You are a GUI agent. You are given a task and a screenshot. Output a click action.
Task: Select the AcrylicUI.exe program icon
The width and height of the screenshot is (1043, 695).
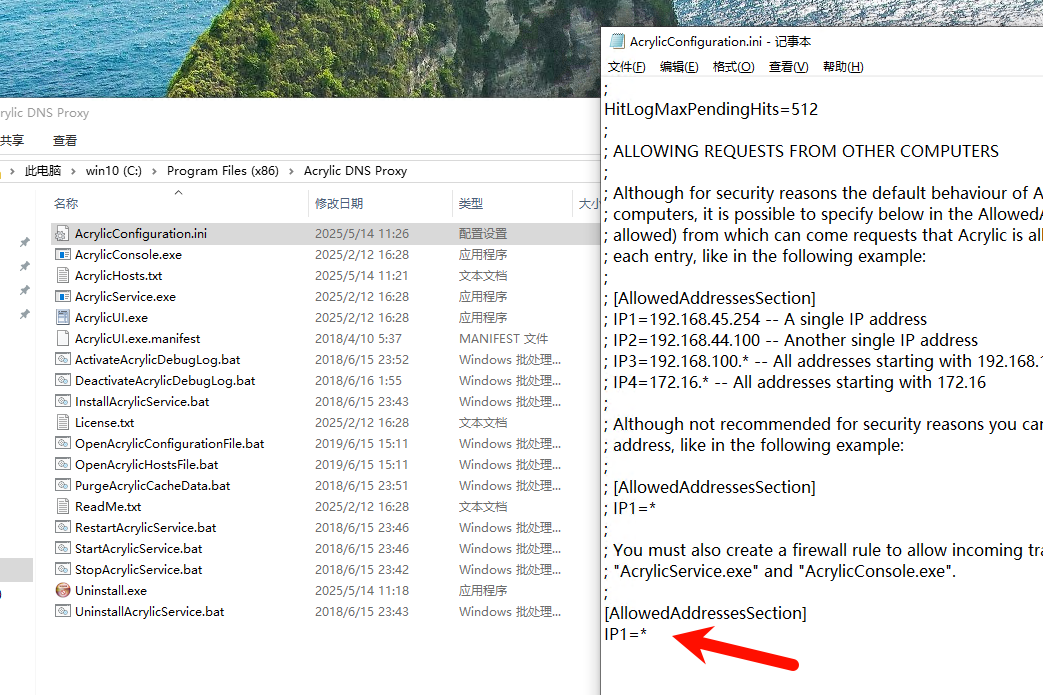pos(63,318)
